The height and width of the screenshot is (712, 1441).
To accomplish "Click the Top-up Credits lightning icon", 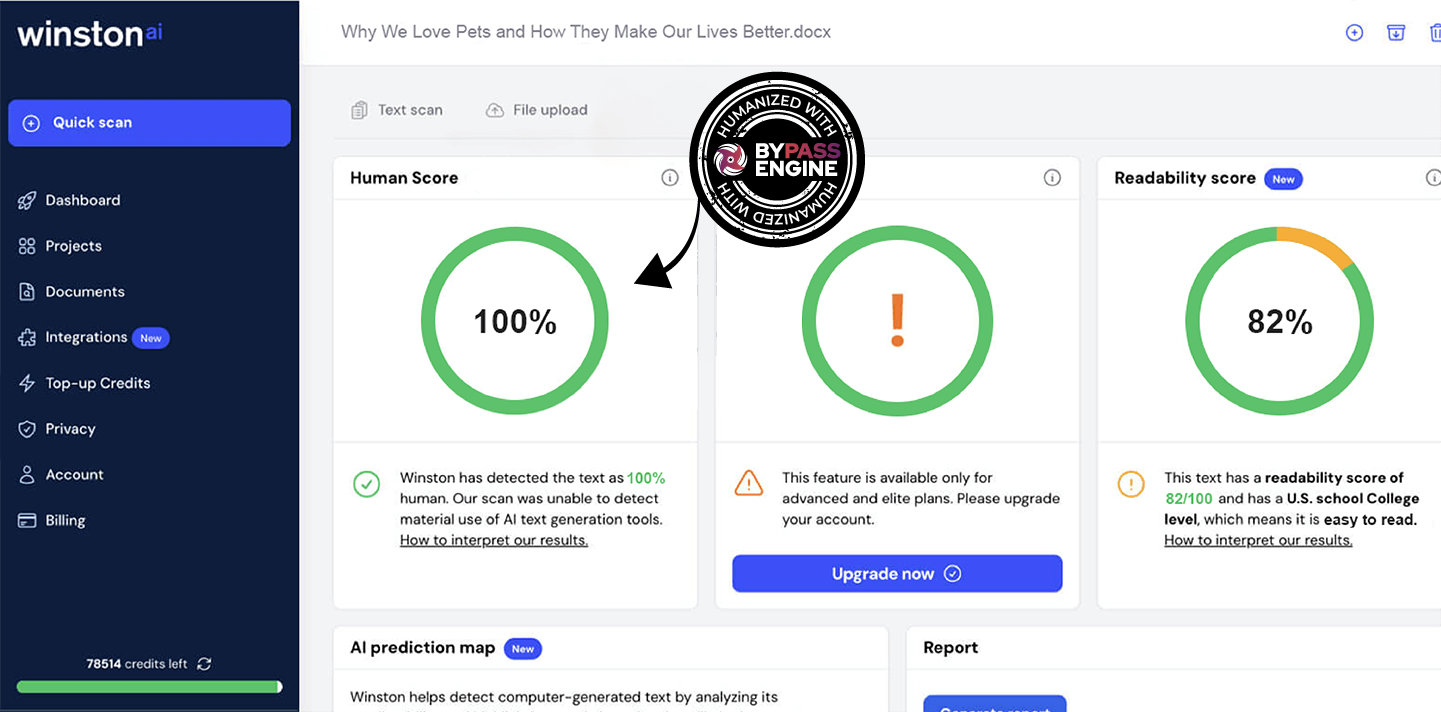I will pos(27,383).
